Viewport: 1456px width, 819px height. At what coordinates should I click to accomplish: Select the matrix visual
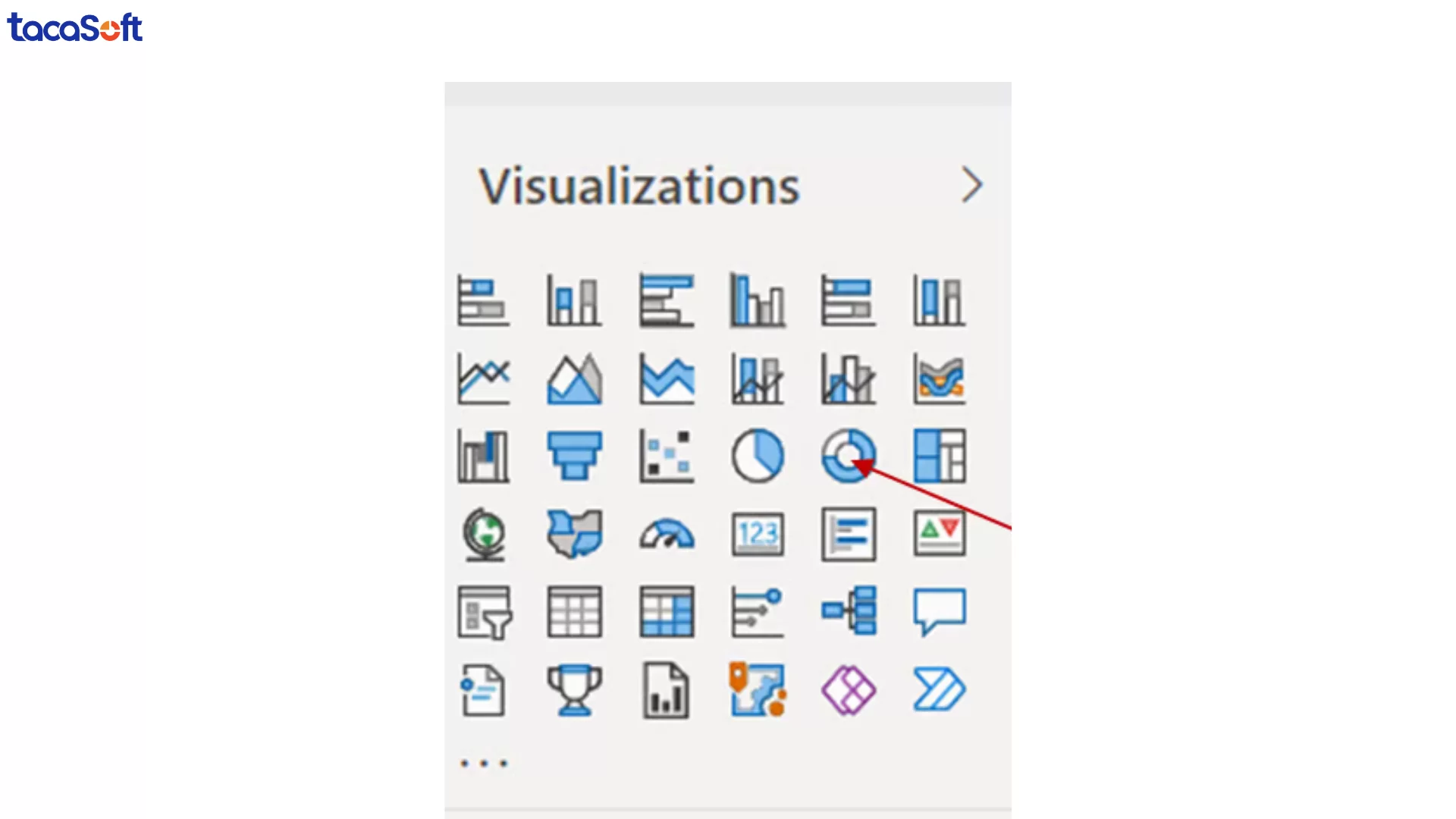tap(667, 612)
